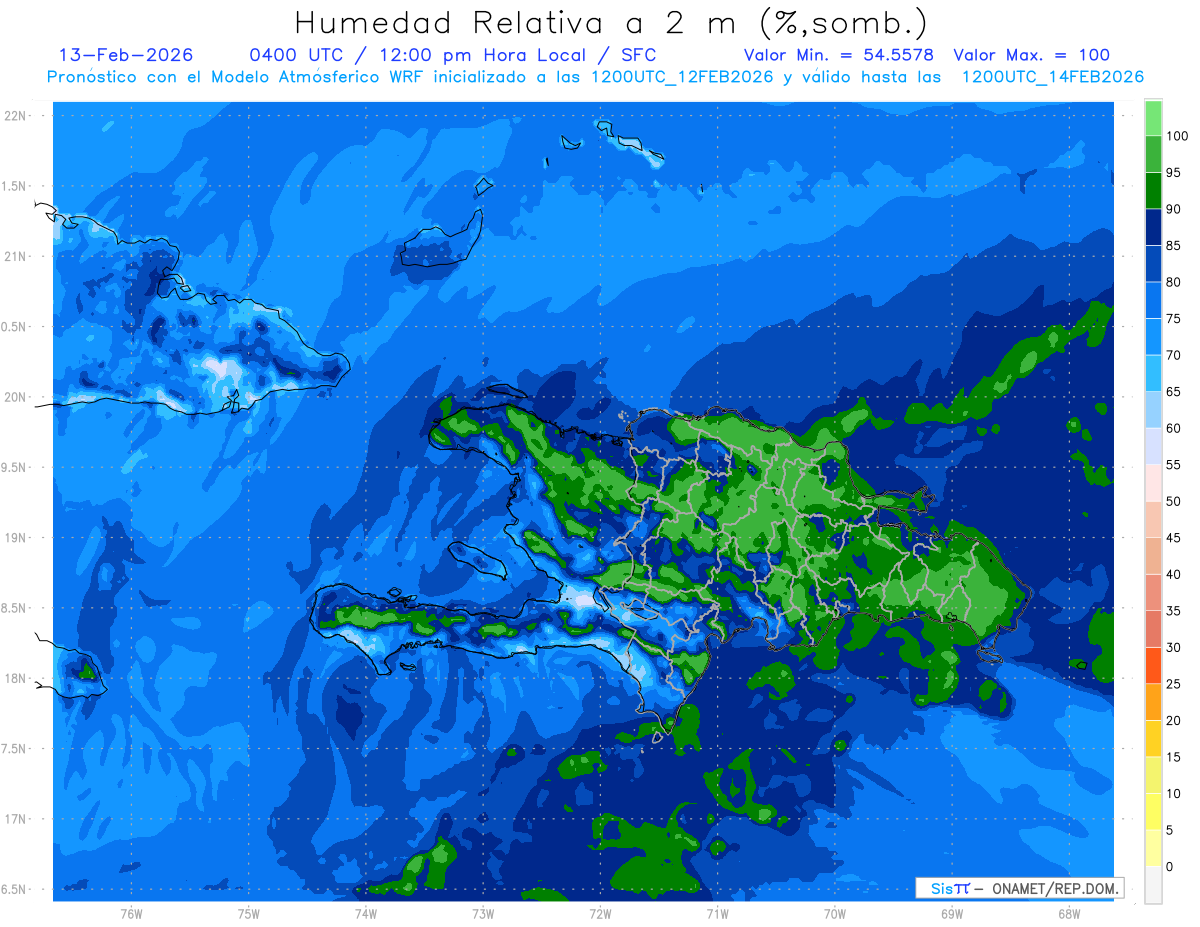Click the '72W' longitude label
The image size is (1200, 927).
coord(600,913)
